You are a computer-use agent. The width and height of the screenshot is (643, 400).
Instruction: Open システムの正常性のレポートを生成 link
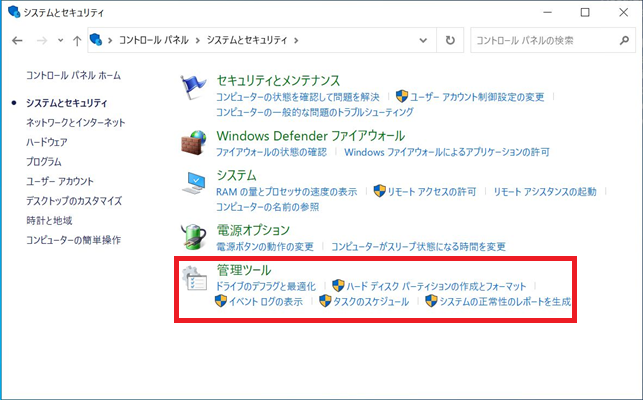(x=505, y=302)
